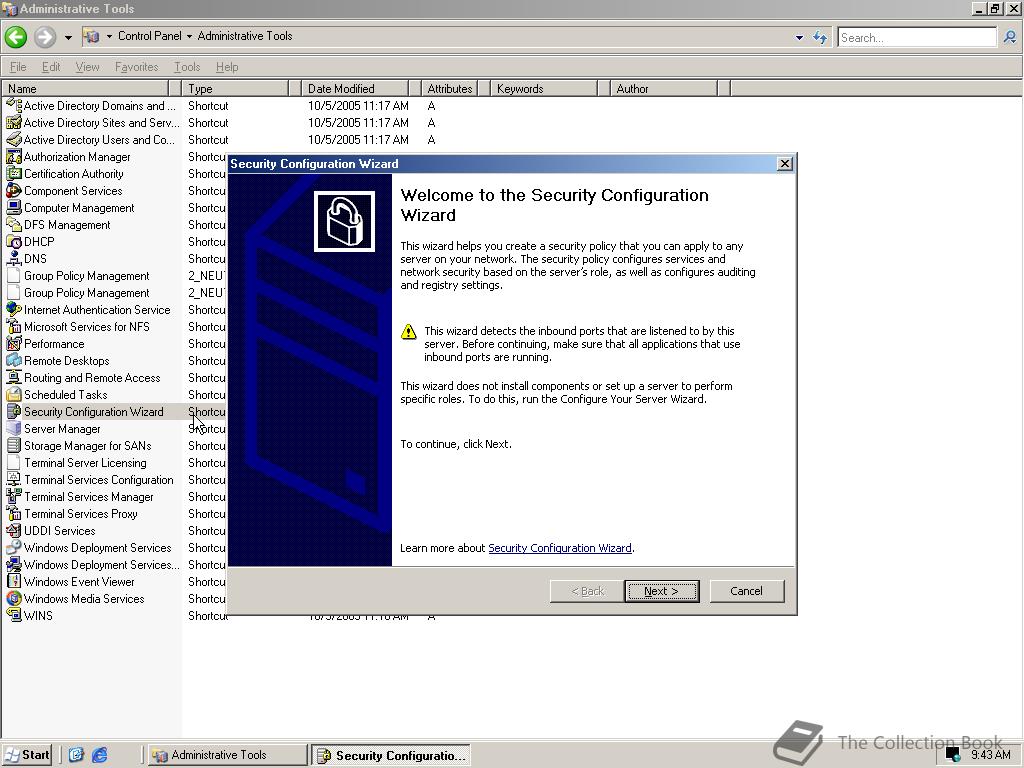Image resolution: width=1024 pixels, height=768 pixels.
Task: Click the Control Panel breadcrumb
Action: (150, 36)
